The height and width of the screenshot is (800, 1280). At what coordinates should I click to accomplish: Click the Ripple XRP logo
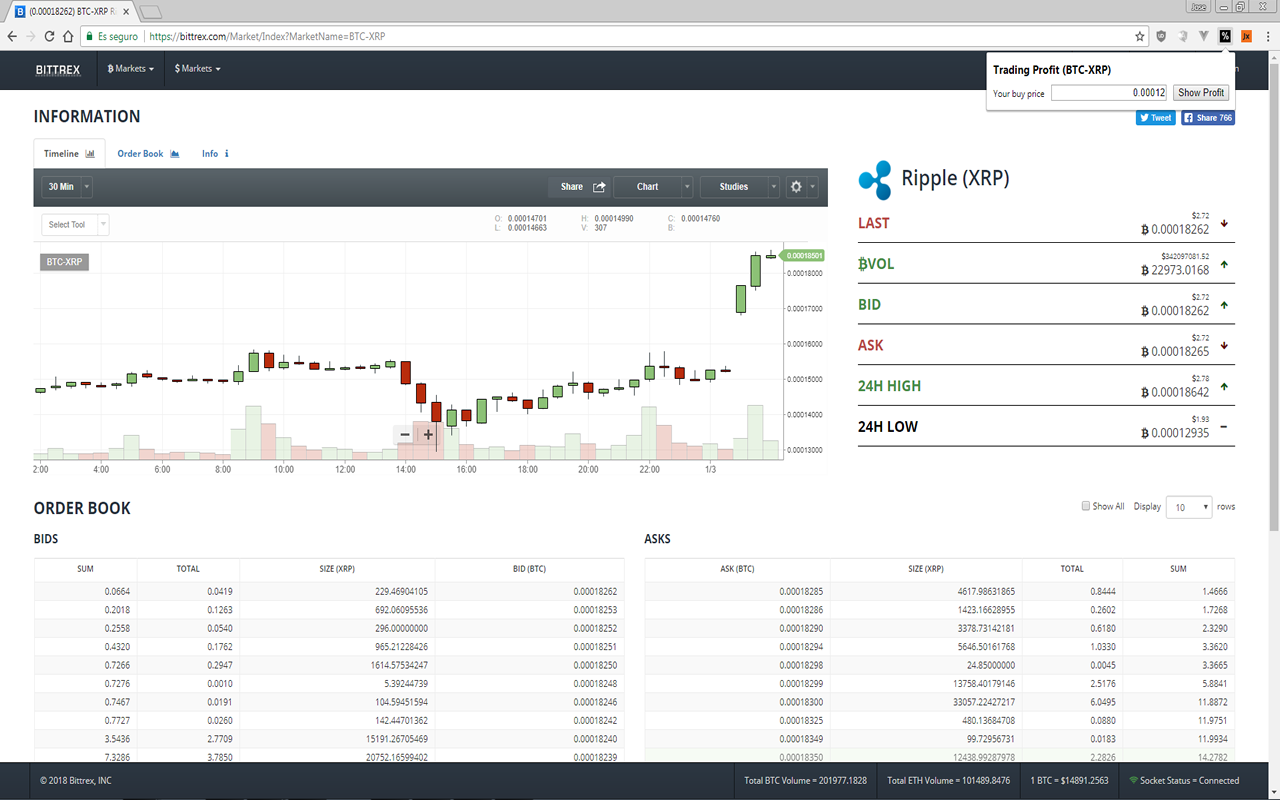coord(875,180)
